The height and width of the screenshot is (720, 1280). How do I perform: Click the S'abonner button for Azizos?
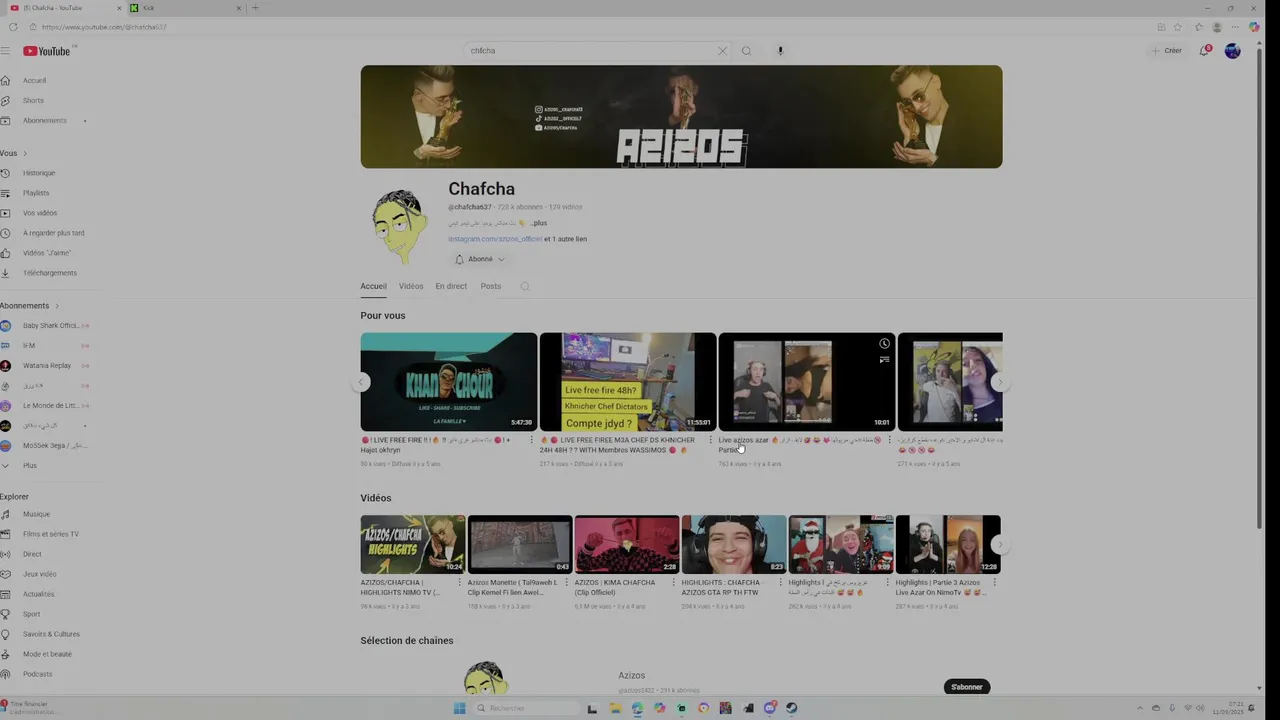[967, 687]
